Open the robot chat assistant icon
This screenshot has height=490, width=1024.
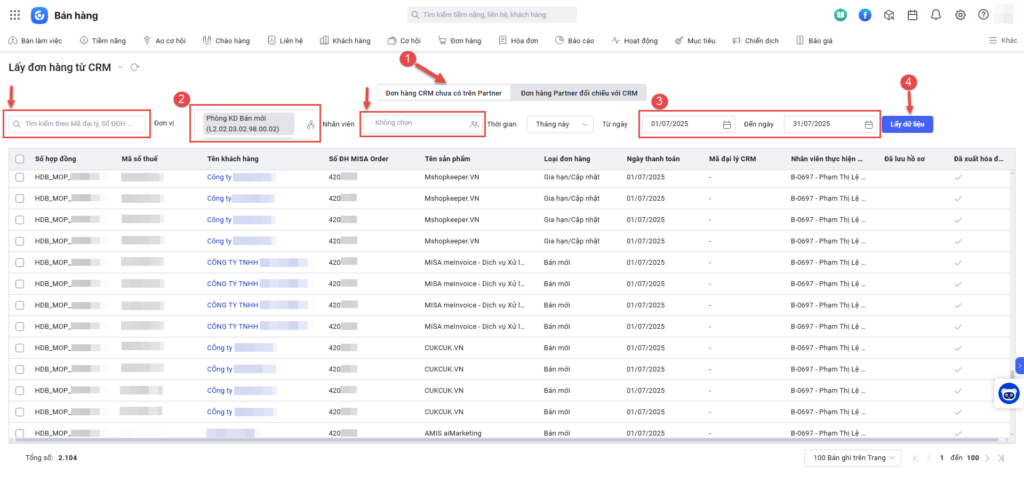(x=1008, y=394)
